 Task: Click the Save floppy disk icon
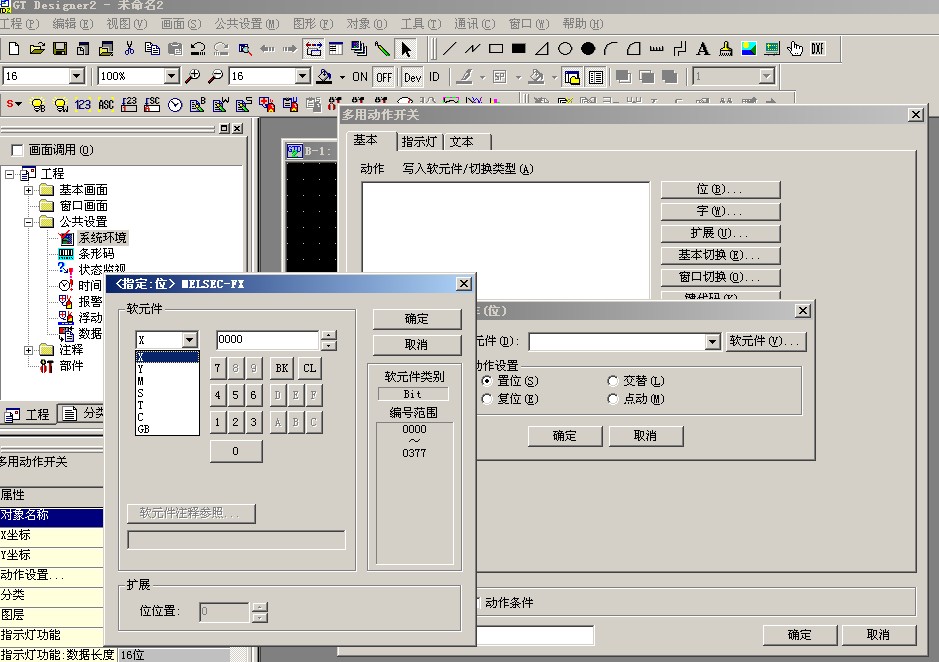click(59, 48)
